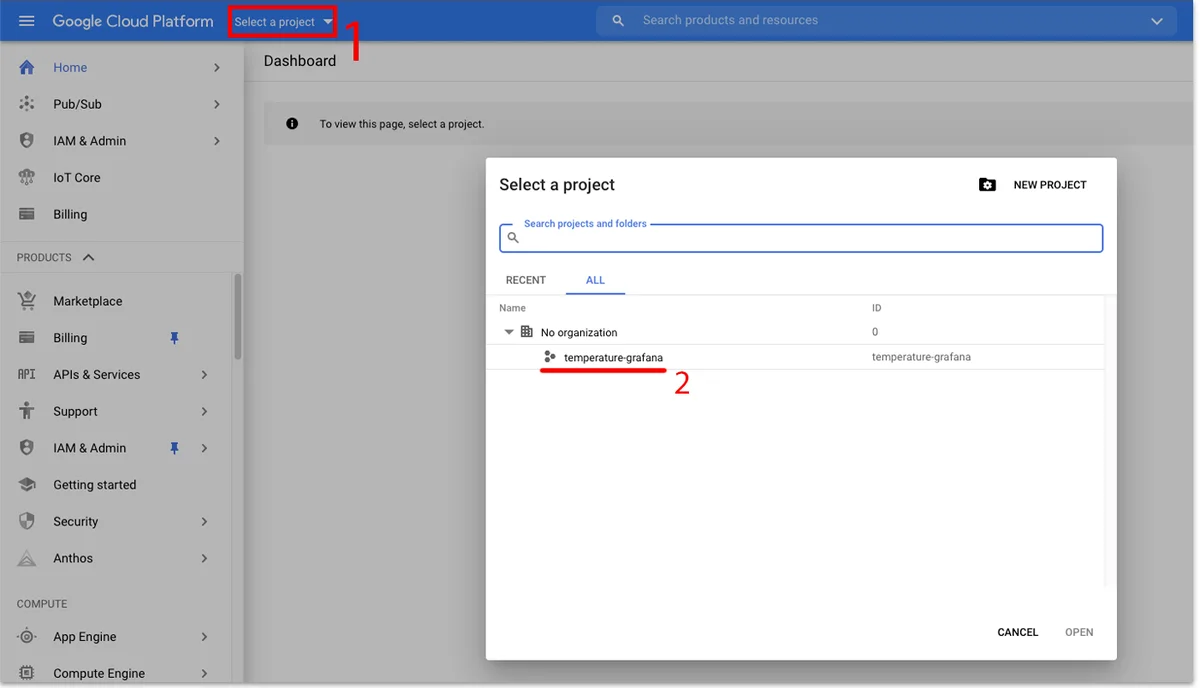Collapse the No organization tree node

509,332
